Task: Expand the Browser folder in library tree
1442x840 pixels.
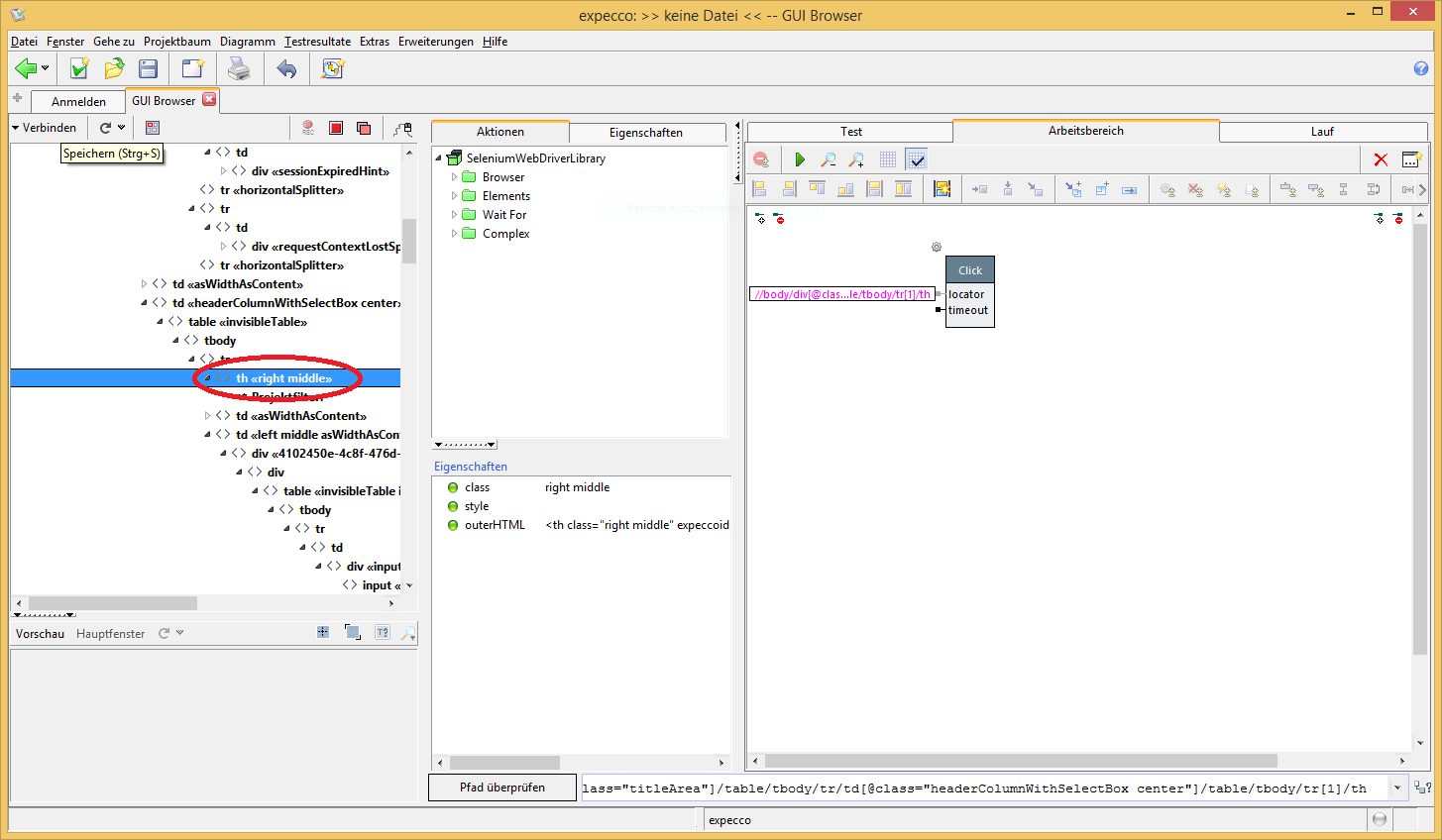Action: 455,177
